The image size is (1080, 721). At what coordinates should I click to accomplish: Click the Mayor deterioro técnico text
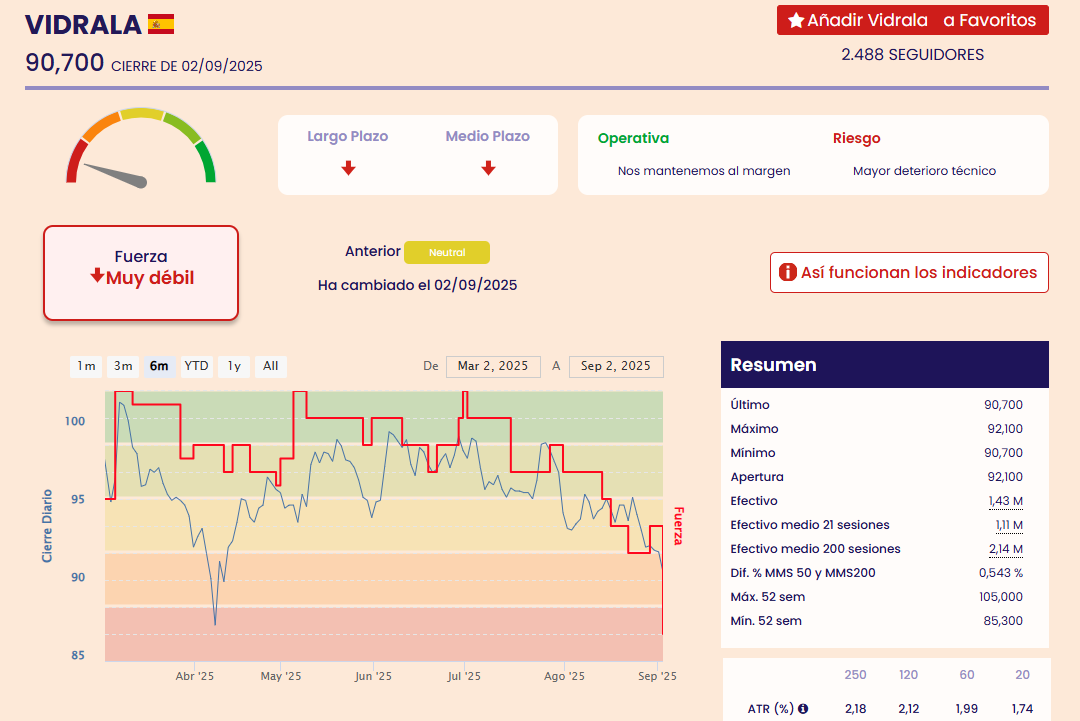coord(924,171)
